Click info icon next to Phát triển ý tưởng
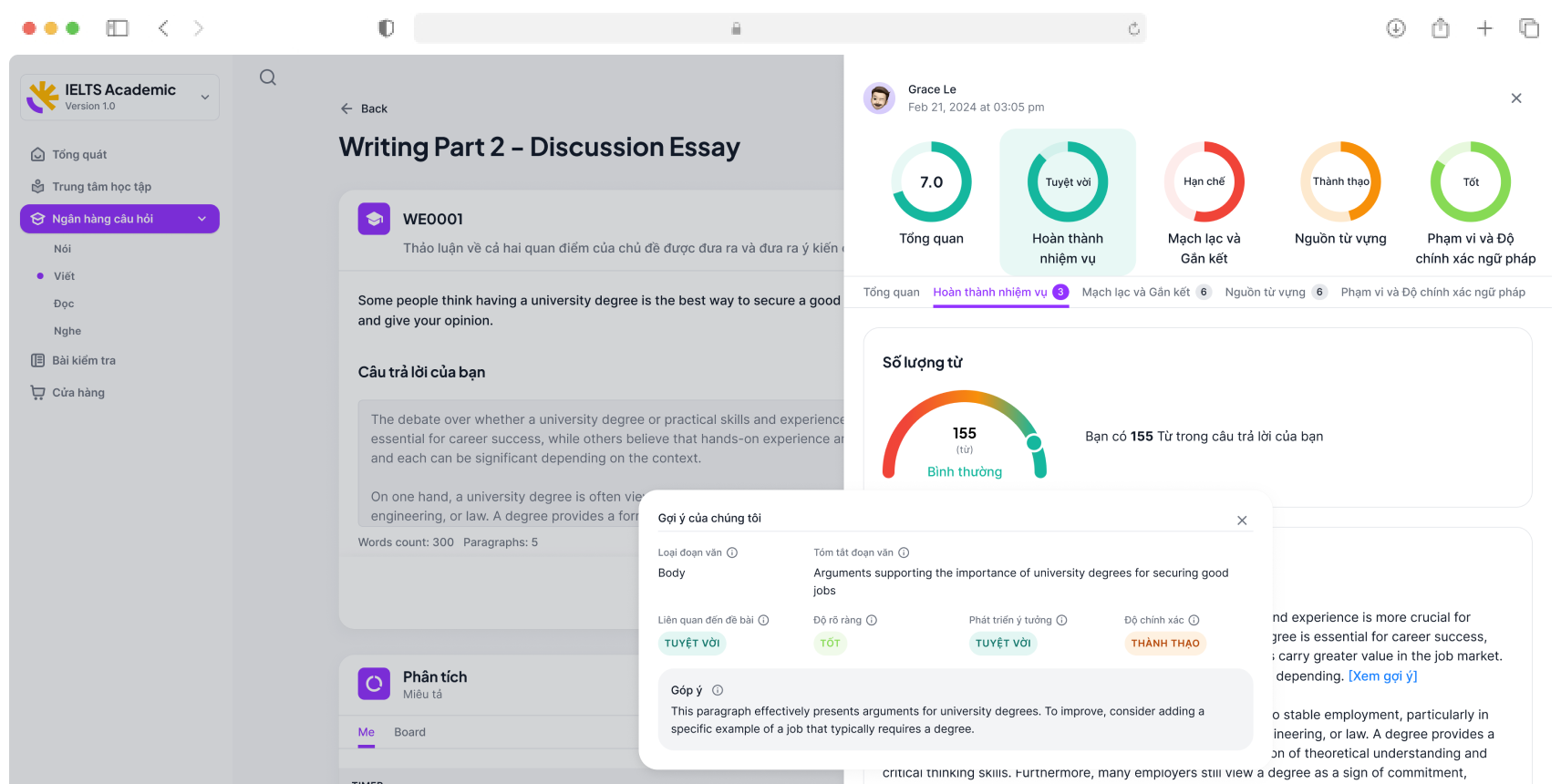 (x=1061, y=620)
